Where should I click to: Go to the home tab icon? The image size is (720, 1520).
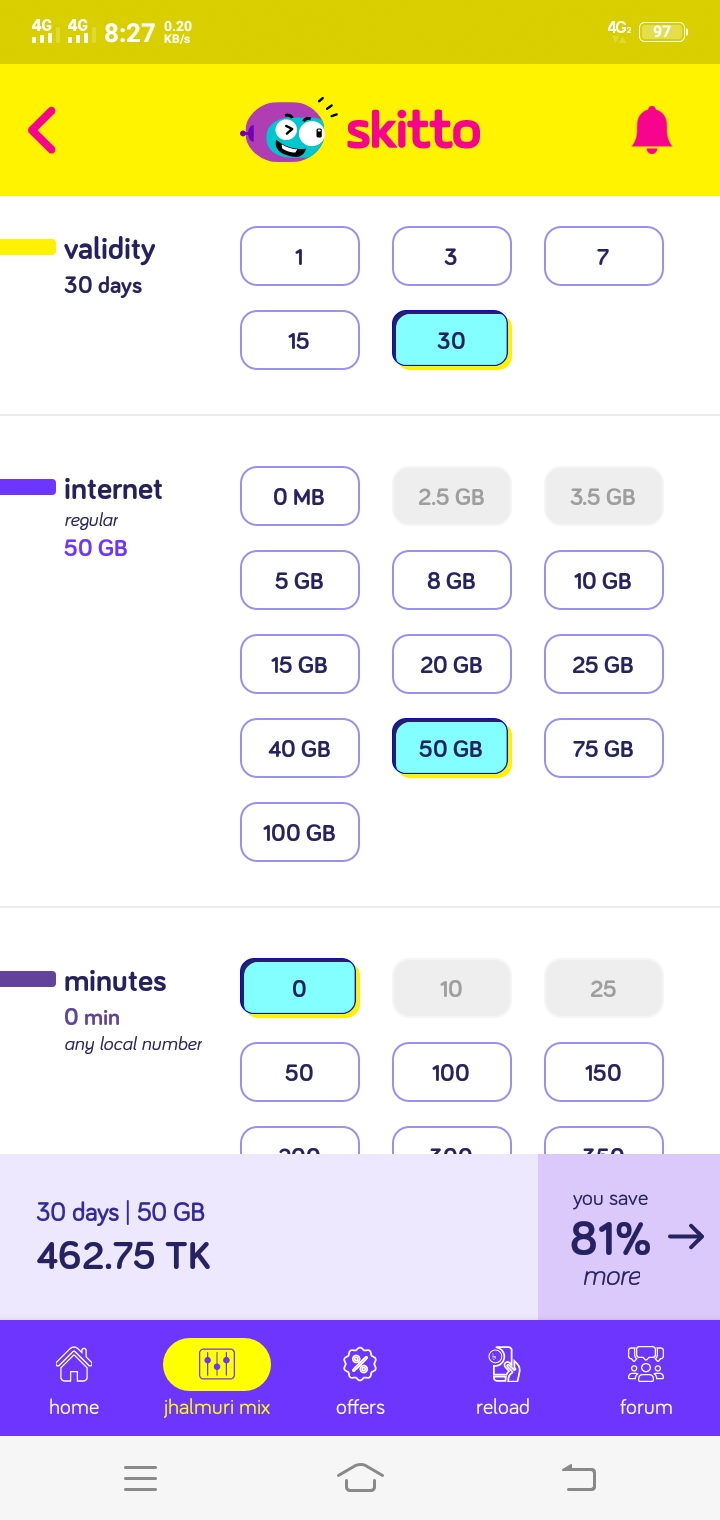click(74, 1363)
